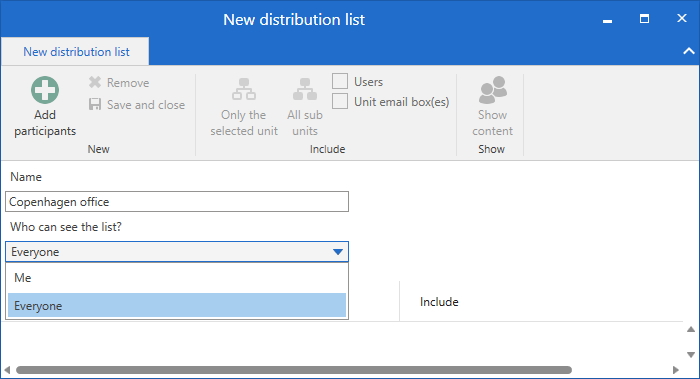This screenshot has width=700, height=379.
Task: Click Save and close
Action: click(x=137, y=104)
